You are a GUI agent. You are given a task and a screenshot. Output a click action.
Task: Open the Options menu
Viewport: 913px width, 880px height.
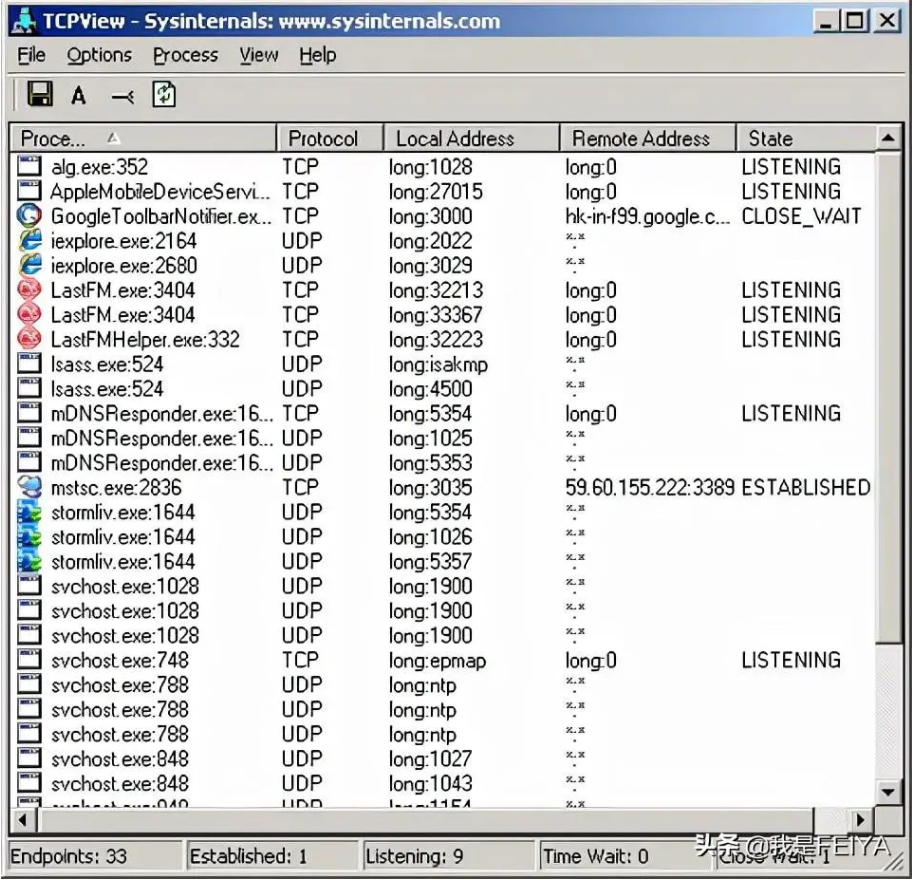coord(99,55)
